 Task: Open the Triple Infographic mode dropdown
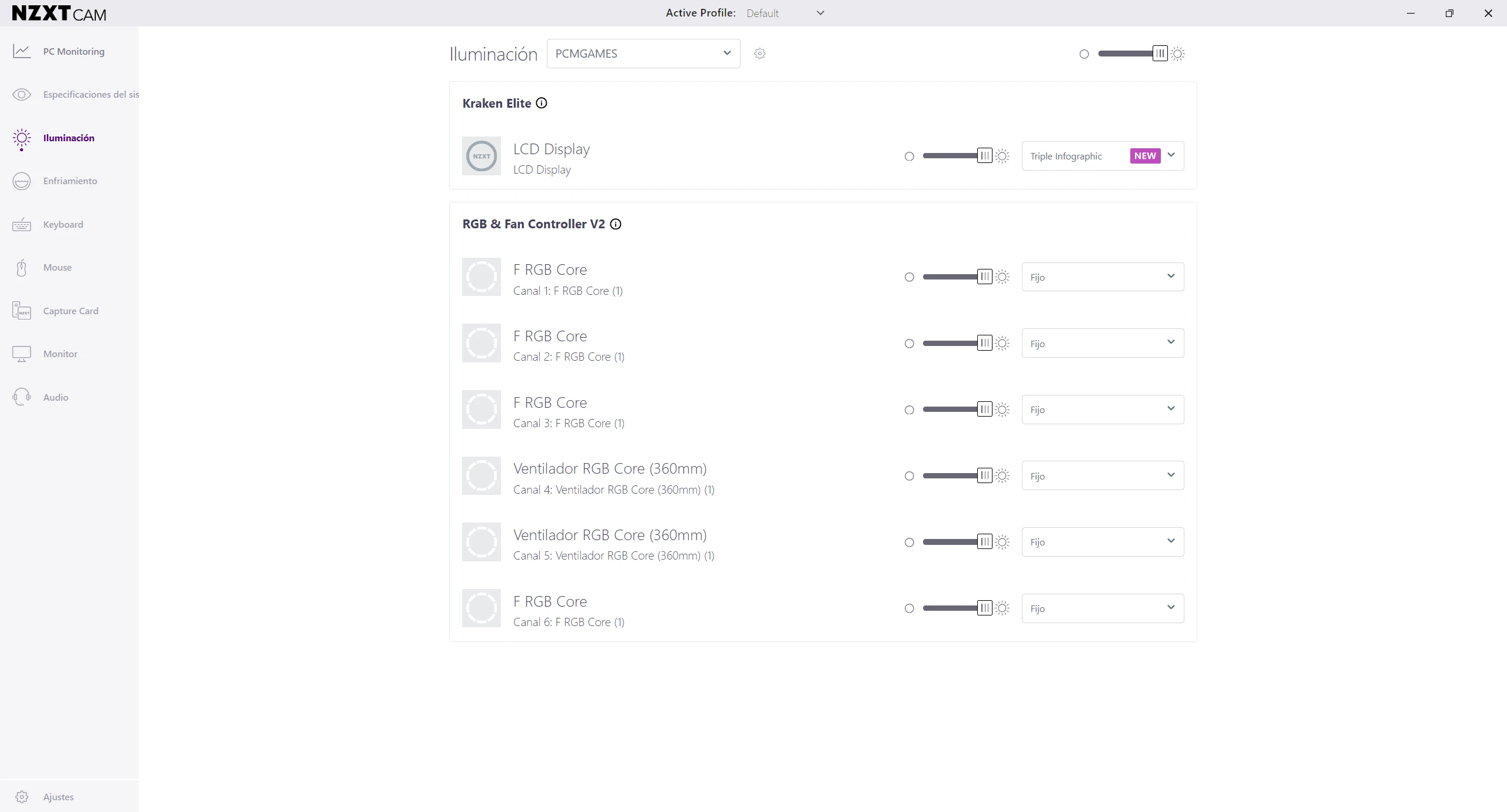point(1103,156)
